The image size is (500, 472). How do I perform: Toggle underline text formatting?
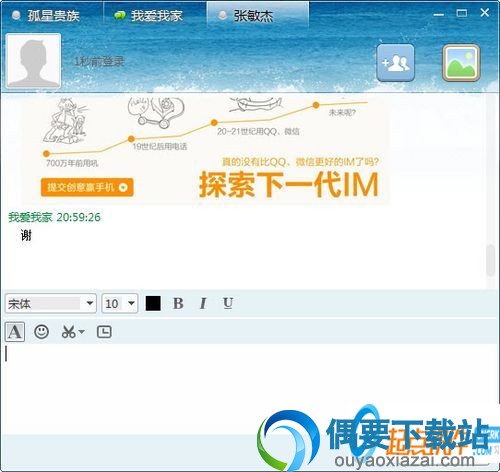tap(228, 303)
